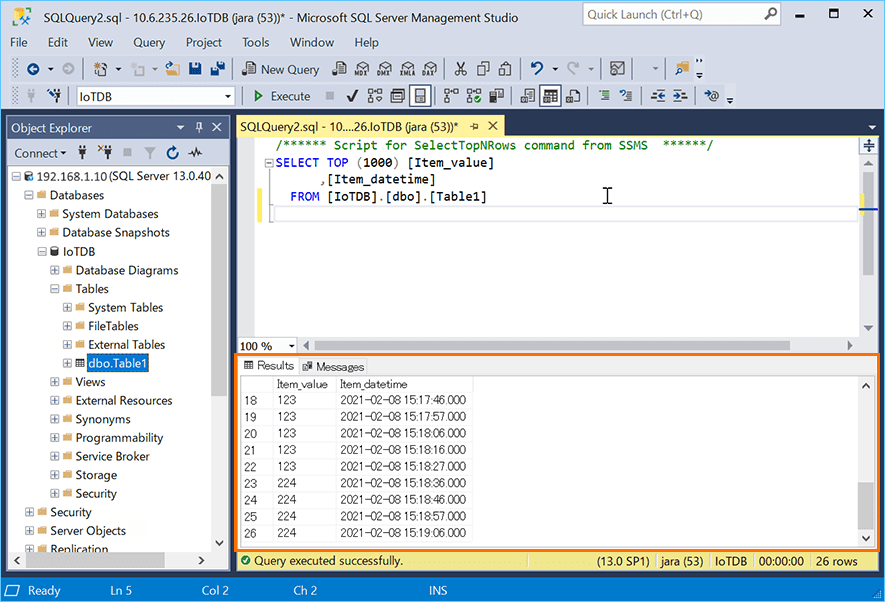
Task: Click the Save All icon
Action: (218, 69)
